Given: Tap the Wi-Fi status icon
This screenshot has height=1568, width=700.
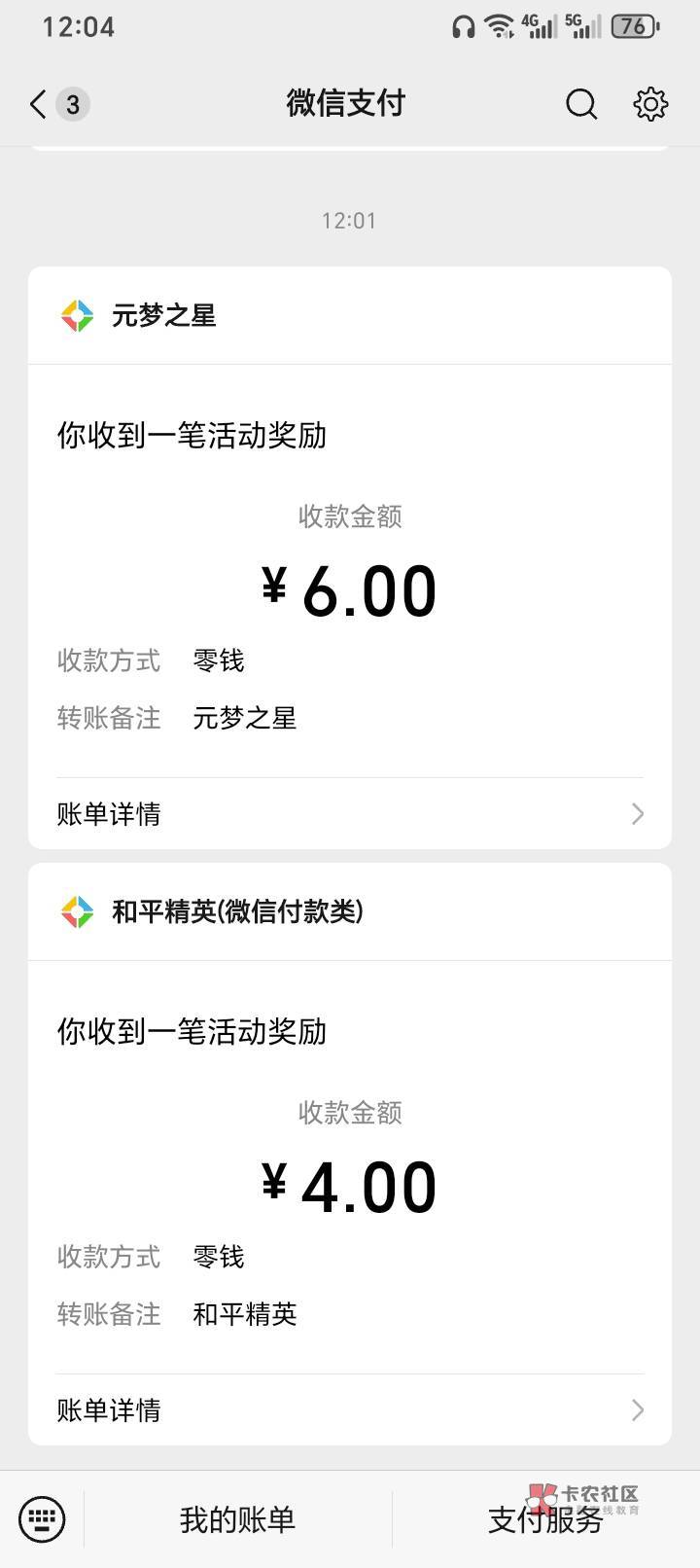Looking at the screenshot, I should click(x=500, y=26).
